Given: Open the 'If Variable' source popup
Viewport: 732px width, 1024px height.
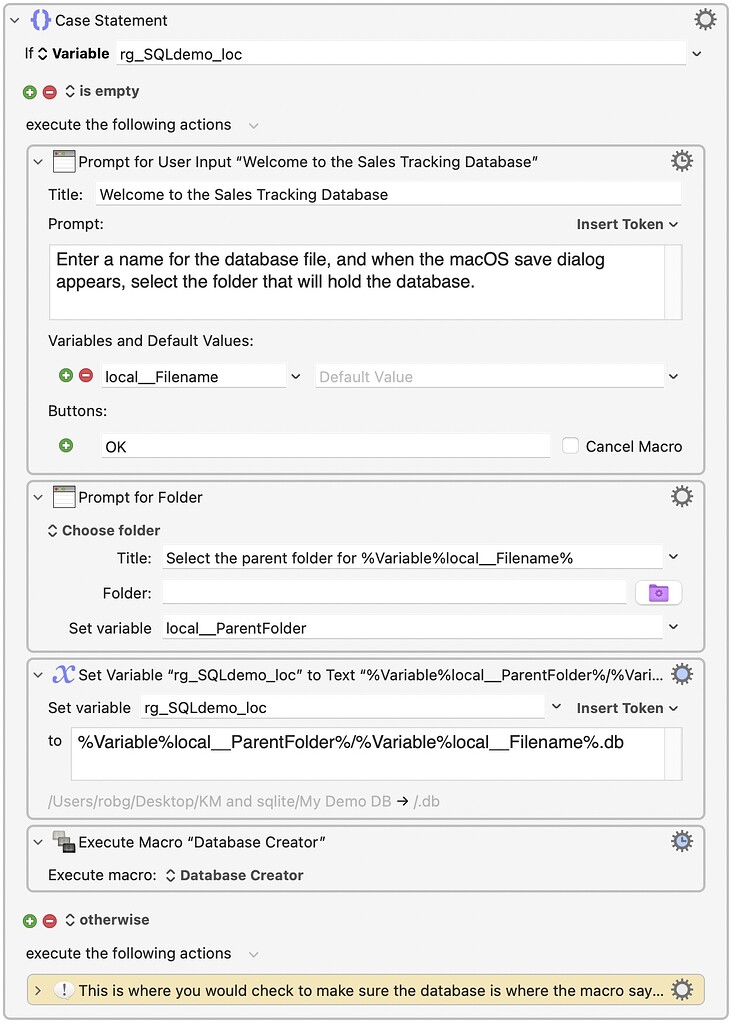Looking at the screenshot, I should [73, 54].
